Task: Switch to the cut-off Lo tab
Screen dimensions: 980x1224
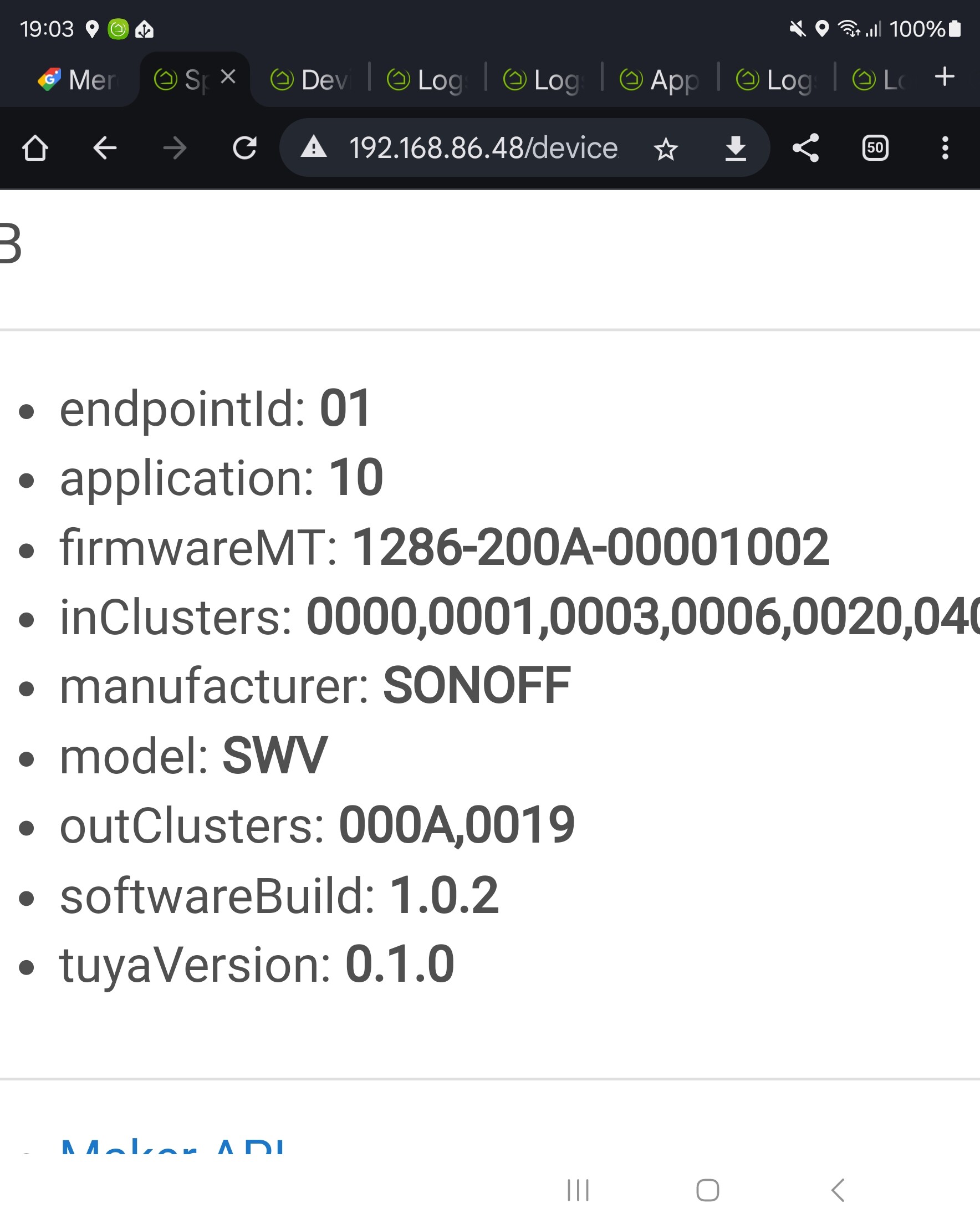Action: point(879,79)
